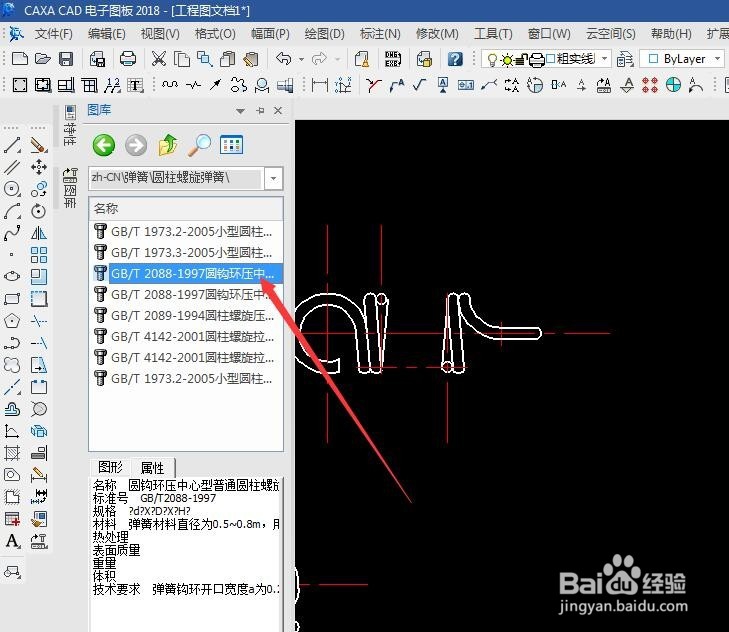Open the 帮助(H) menu
729x632 pixels.
click(x=671, y=34)
